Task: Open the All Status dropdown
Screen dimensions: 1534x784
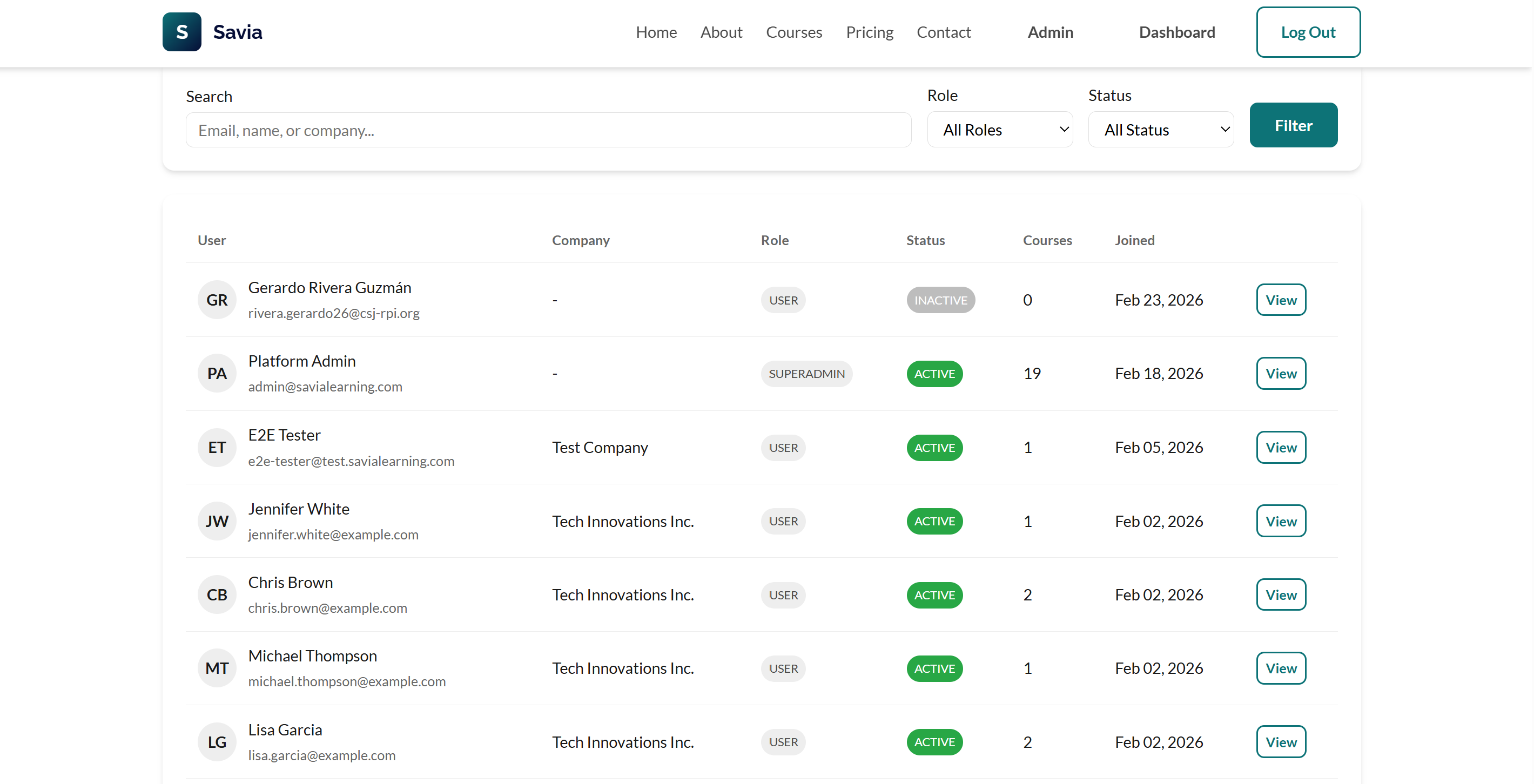Action: [1161, 130]
